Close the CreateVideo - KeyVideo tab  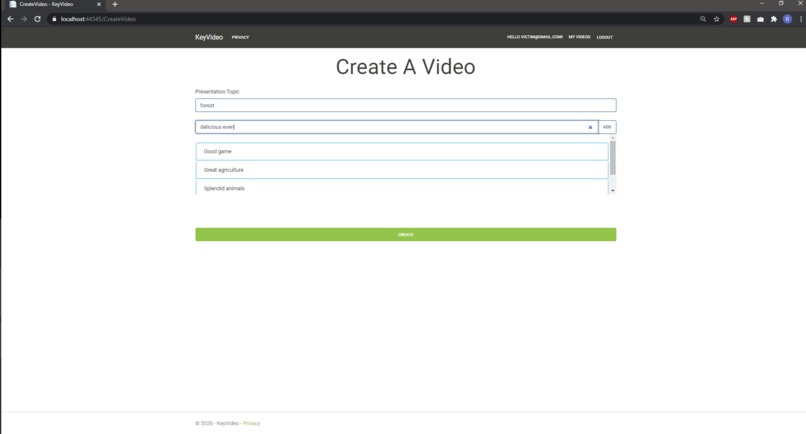(99, 4)
